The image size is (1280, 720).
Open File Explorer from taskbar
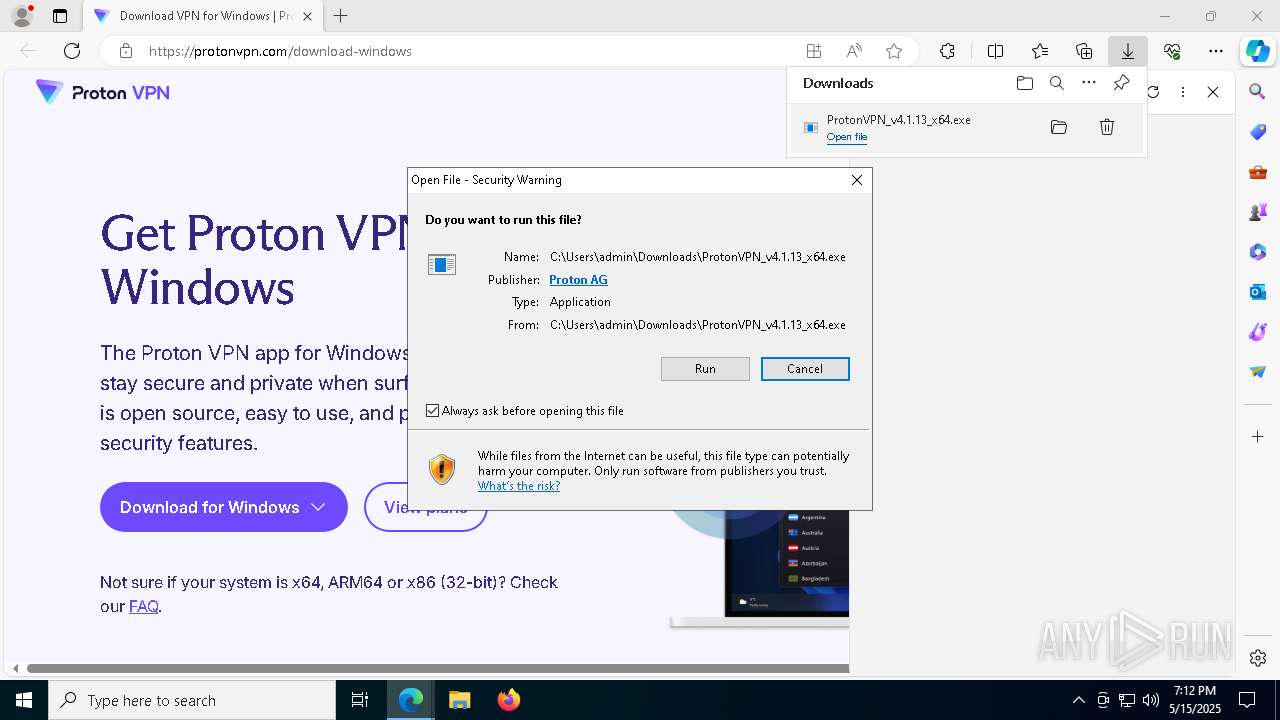[x=459, y=700]
